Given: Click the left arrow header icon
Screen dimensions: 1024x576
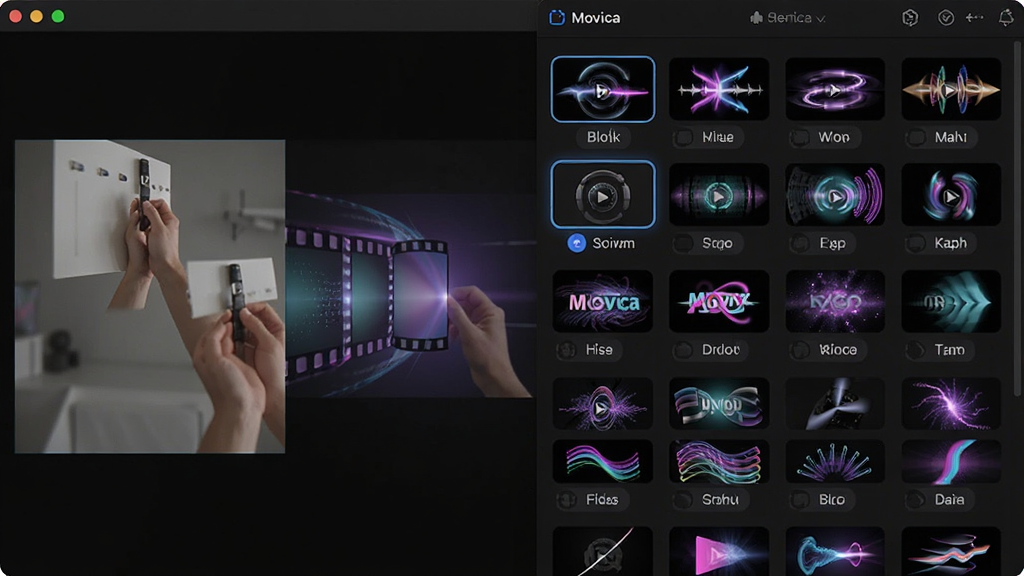Looking at the screenshot, I should click(x=974, y=18).
